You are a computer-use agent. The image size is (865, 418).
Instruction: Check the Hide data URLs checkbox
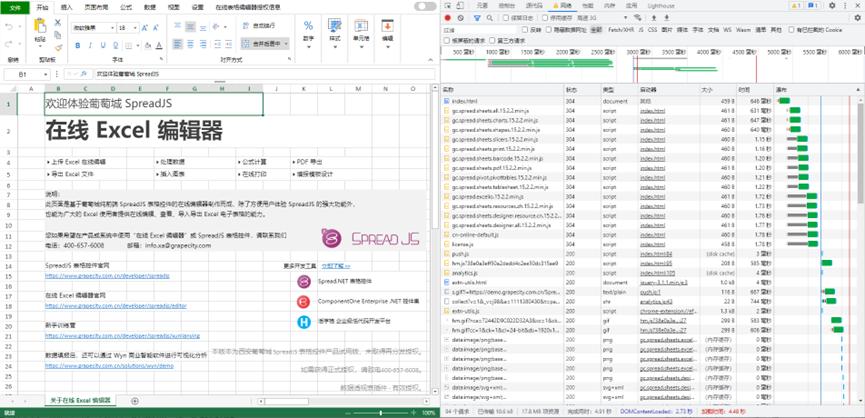point(547,30)
